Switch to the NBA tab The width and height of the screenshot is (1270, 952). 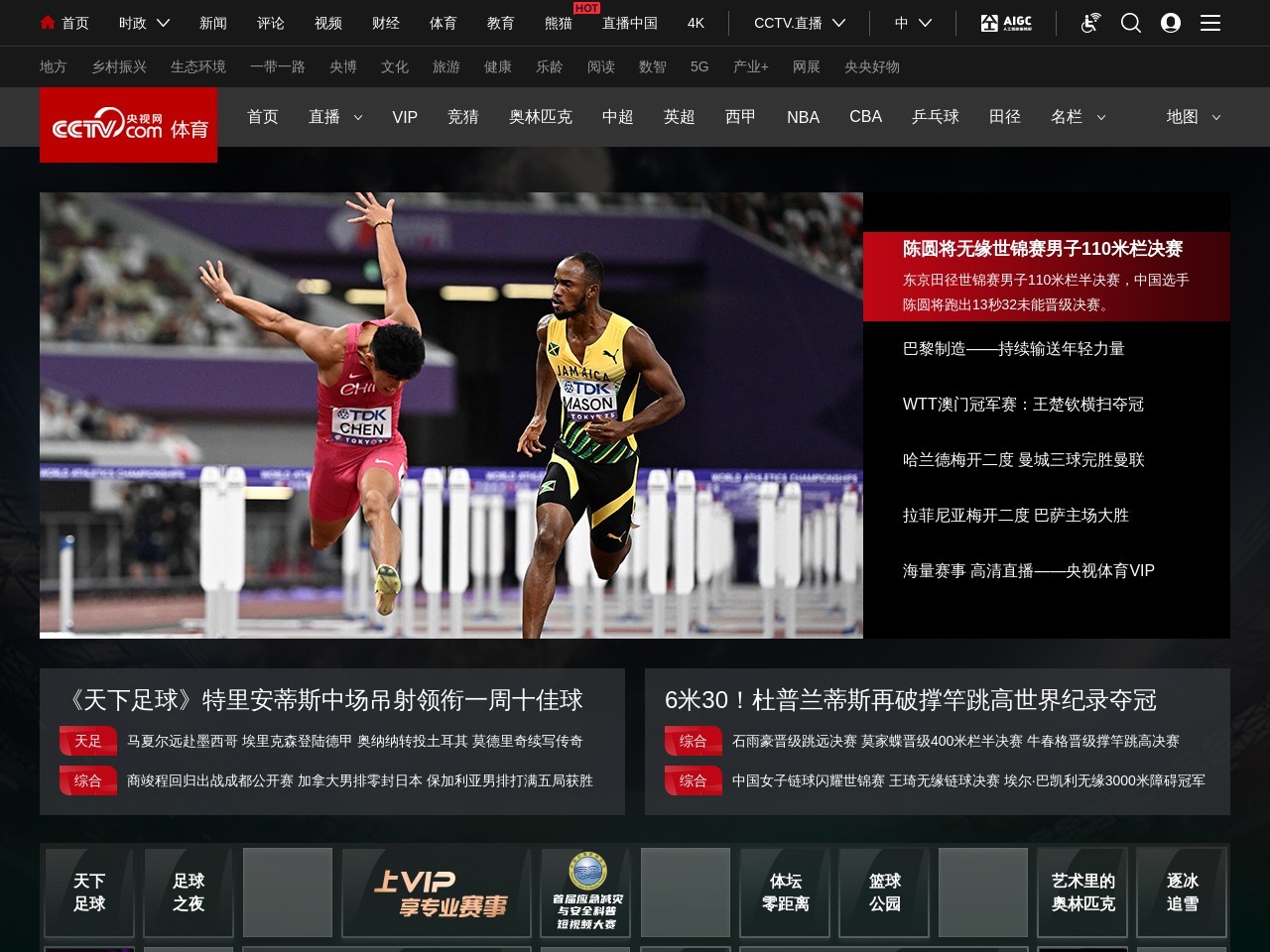(x=803, y=117)
